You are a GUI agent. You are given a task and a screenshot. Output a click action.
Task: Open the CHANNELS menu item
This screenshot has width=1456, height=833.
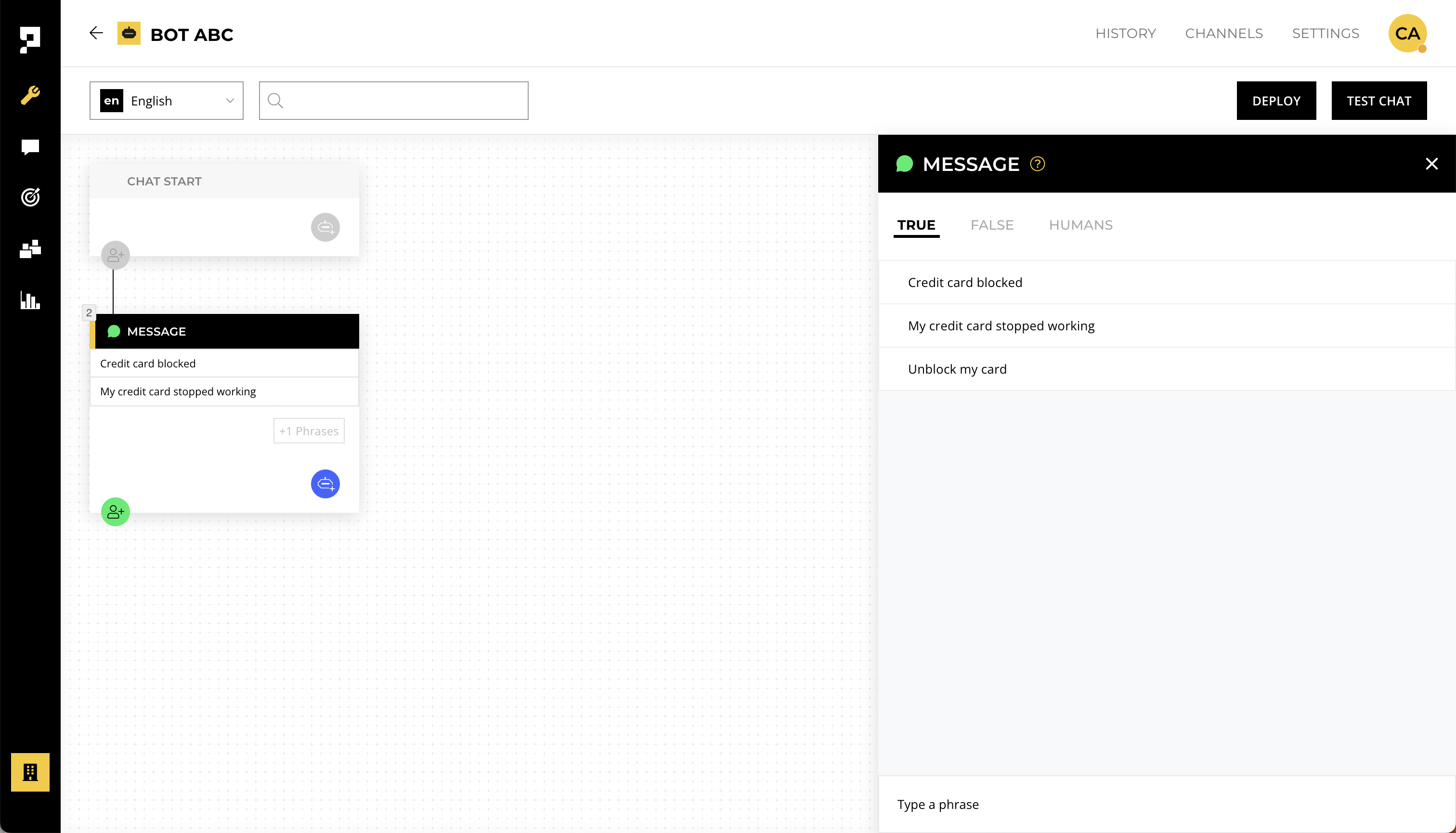(x=1223, y=33)
